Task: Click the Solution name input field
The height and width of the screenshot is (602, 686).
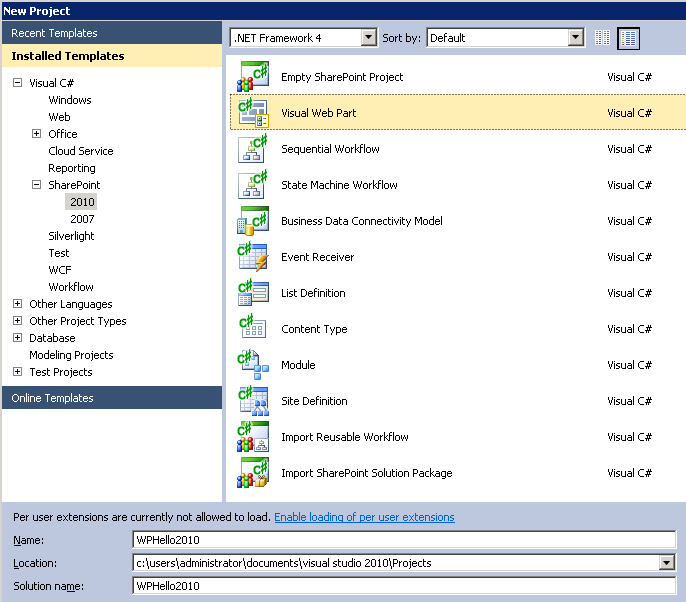Action: tap(404, 586)
